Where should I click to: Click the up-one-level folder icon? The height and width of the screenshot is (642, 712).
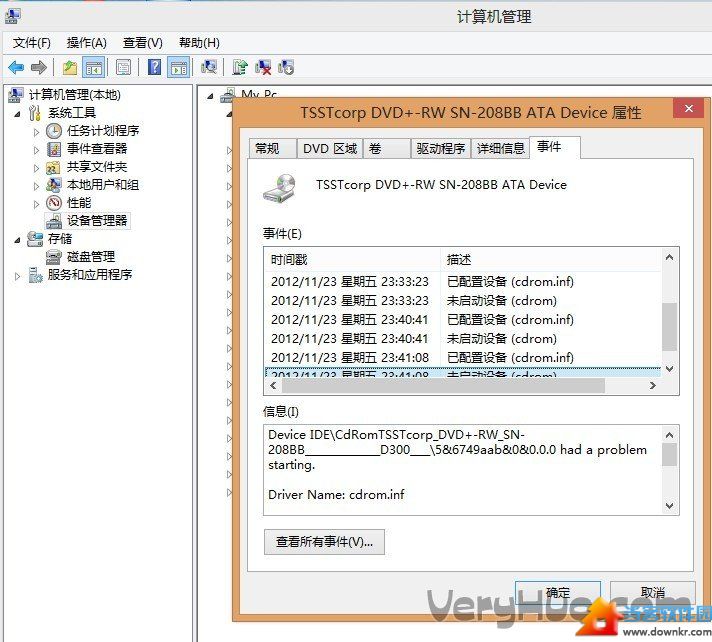click(x=69, y=68)
